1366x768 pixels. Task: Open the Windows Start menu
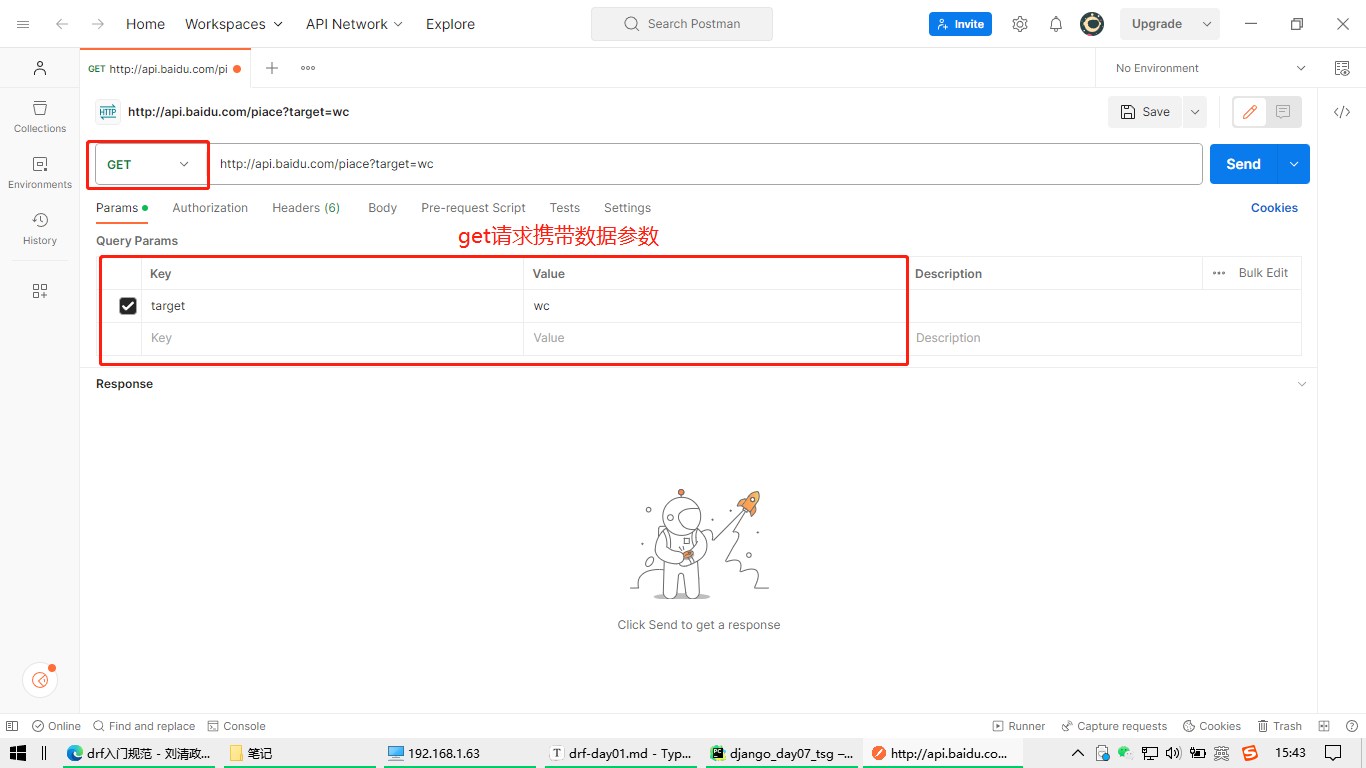click(x=17, y=753)
